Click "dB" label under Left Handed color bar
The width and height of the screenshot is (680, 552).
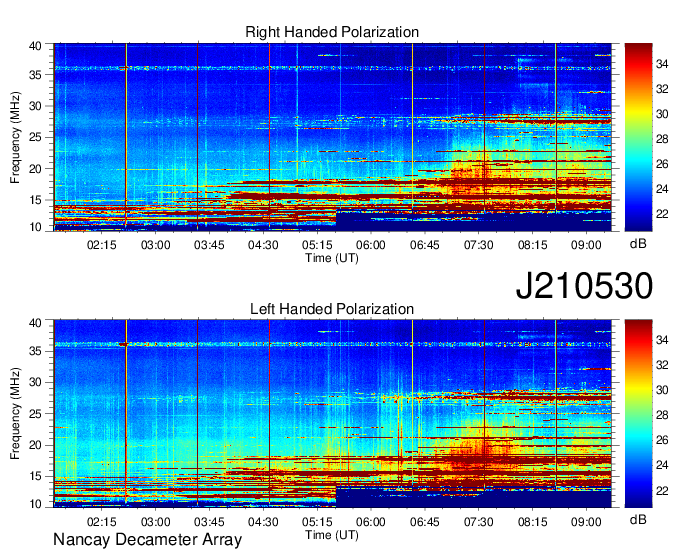(638, 519)
